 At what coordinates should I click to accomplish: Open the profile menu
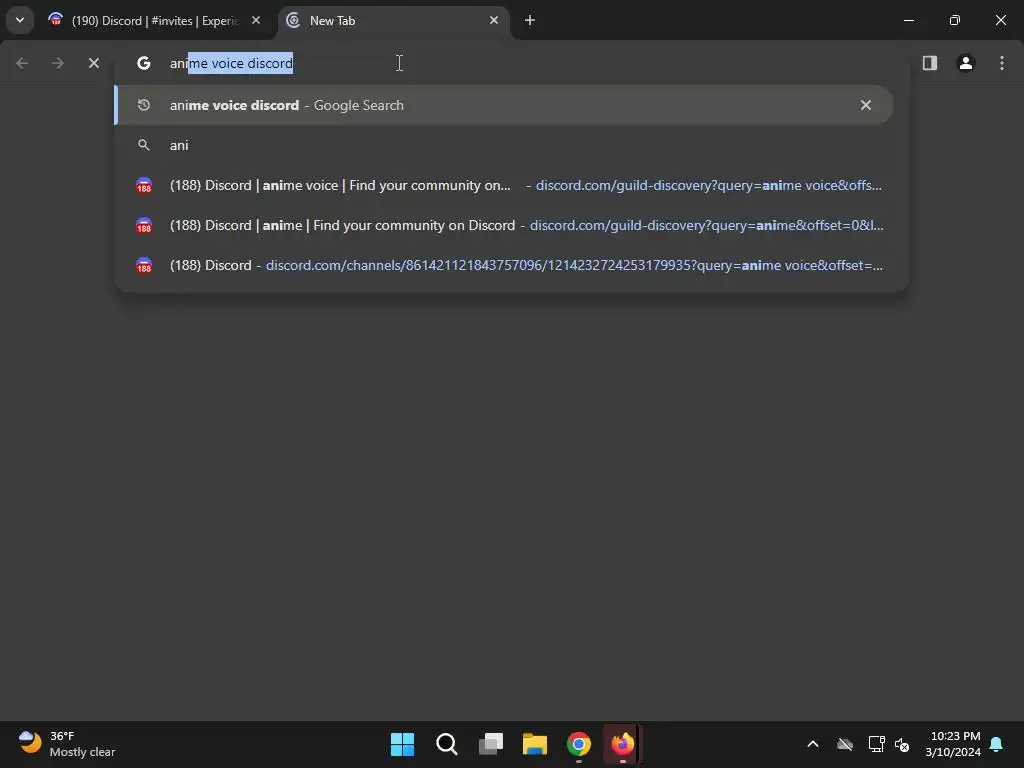pos(966,63)
